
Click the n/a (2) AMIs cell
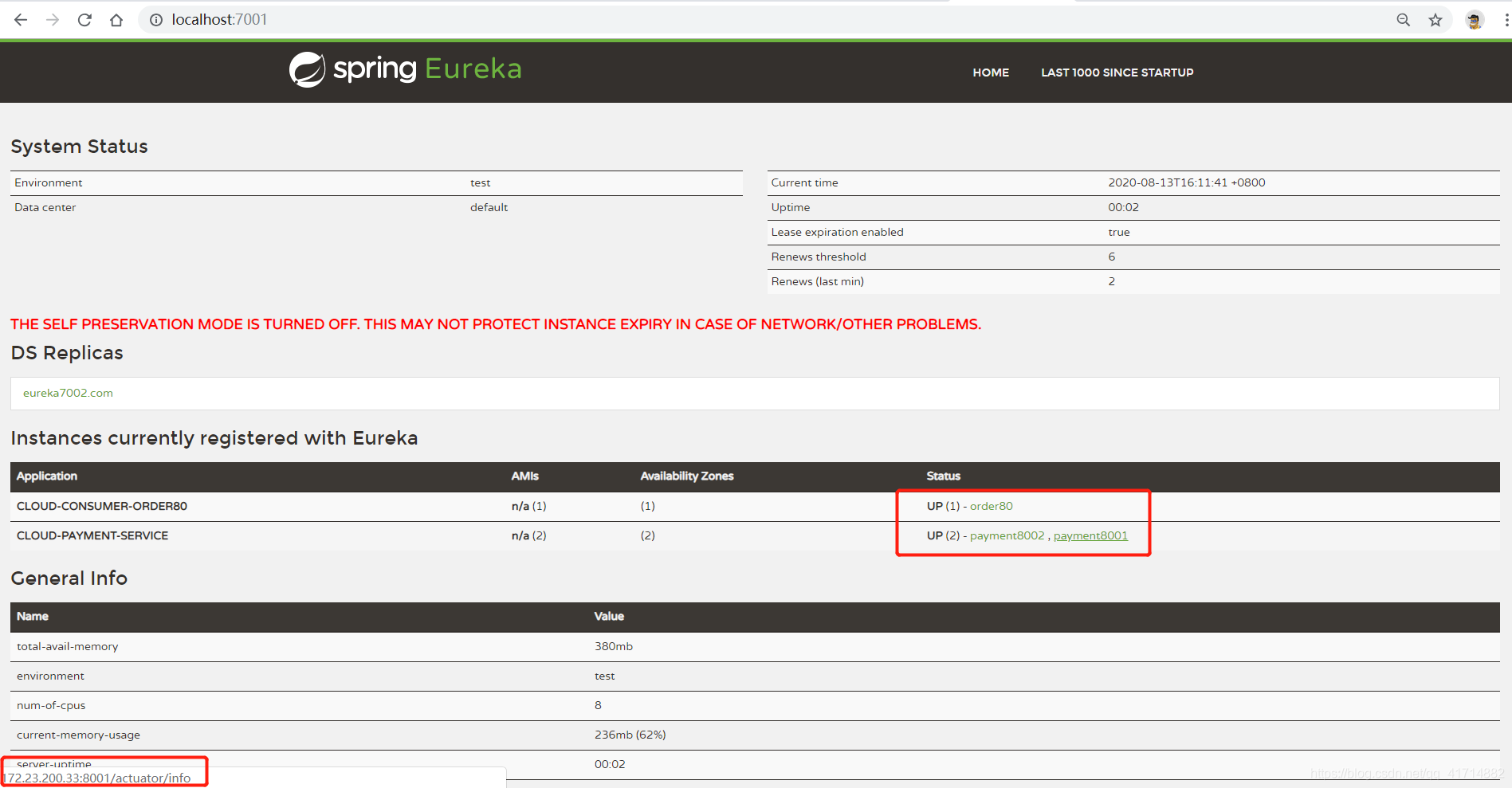(x=528, y=535)
